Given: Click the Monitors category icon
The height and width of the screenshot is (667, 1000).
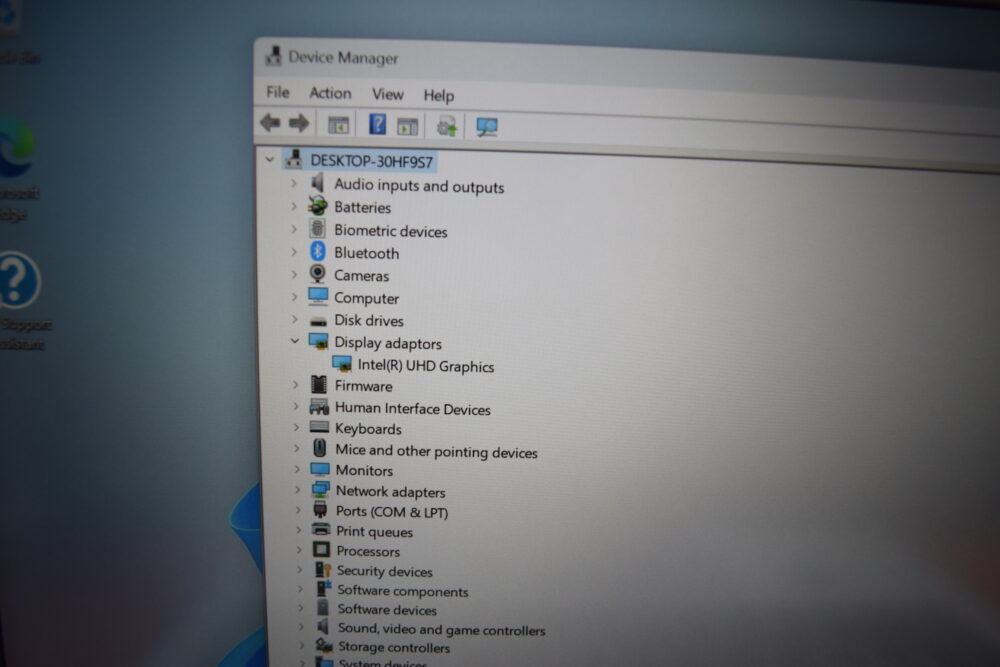Looking at the screenshot, I should click(x=320, y=469).
